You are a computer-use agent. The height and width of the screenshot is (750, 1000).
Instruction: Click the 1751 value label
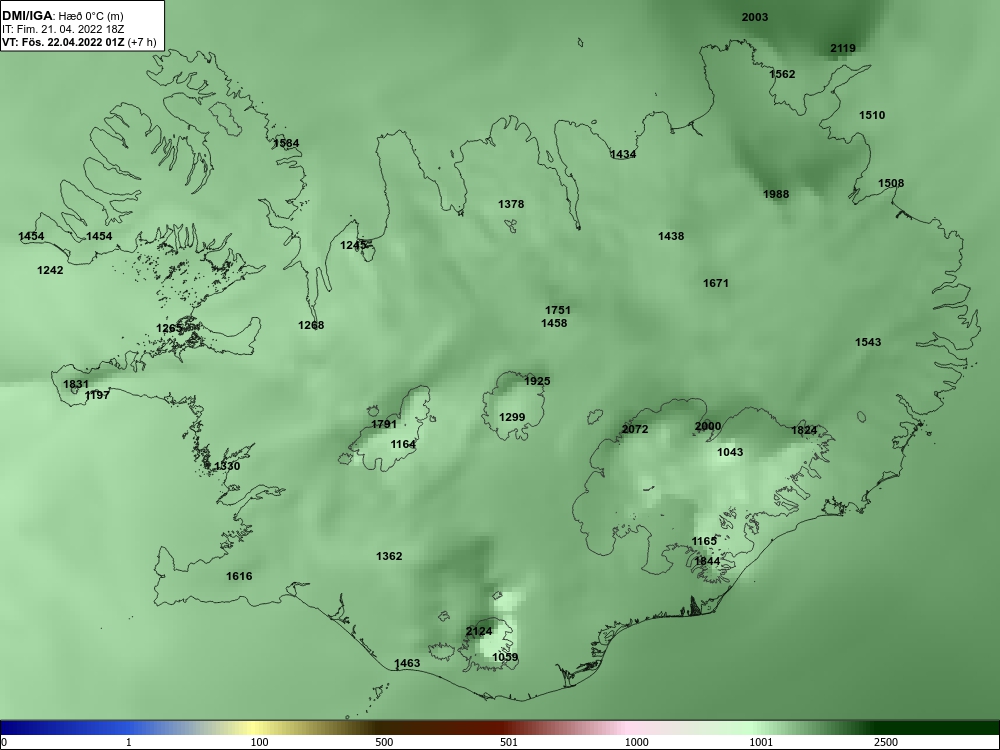click(557, 310)
